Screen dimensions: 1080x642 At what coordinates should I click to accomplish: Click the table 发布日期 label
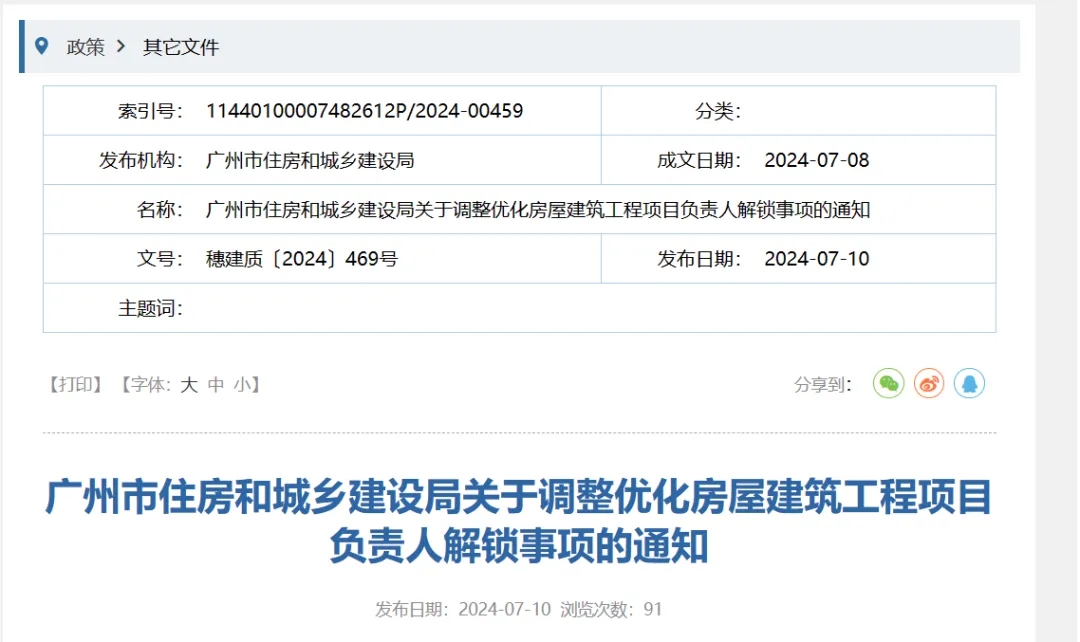[x=699, y=259]
